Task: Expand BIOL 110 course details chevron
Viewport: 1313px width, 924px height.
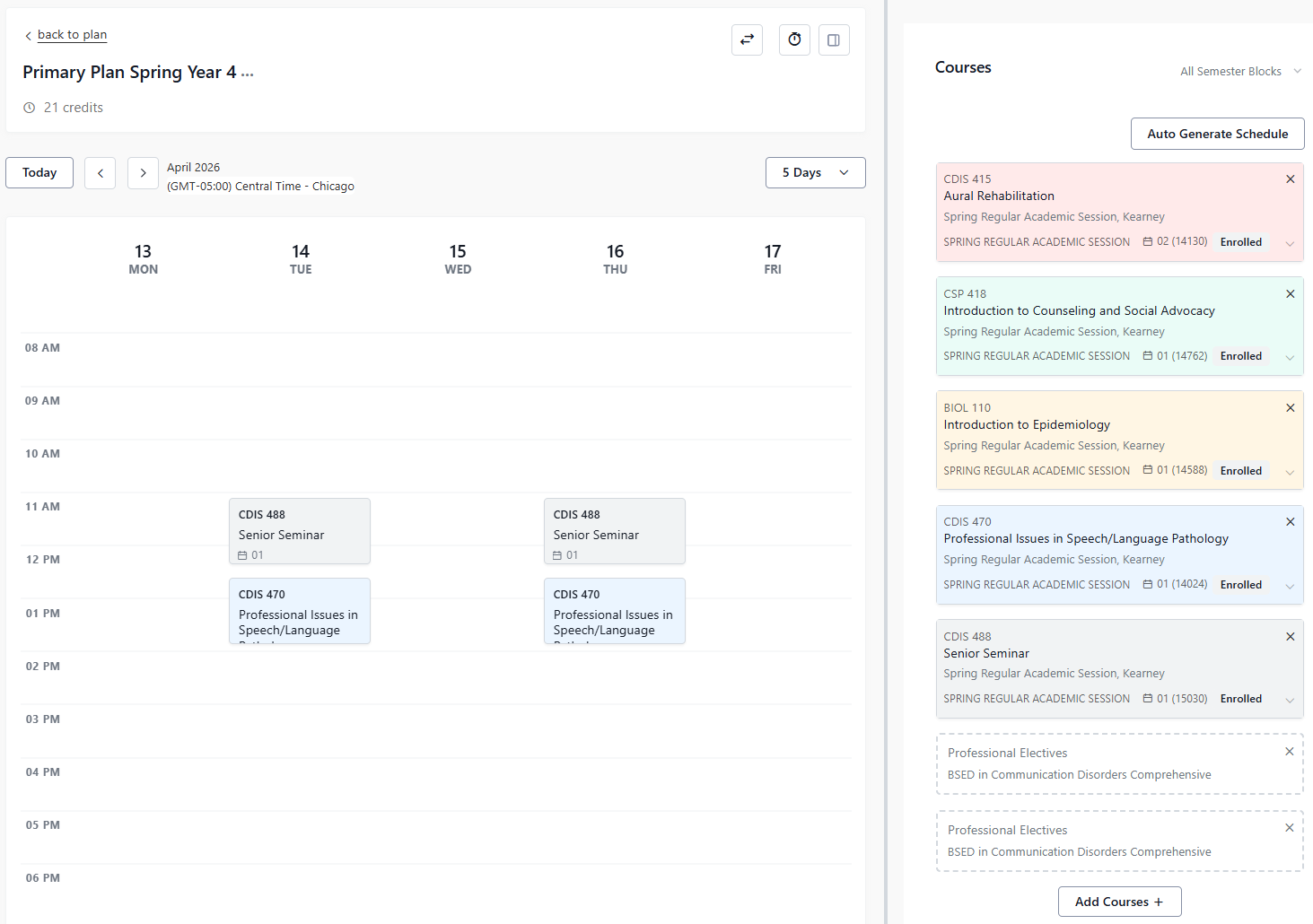Action: click(x=1290, y=473)
